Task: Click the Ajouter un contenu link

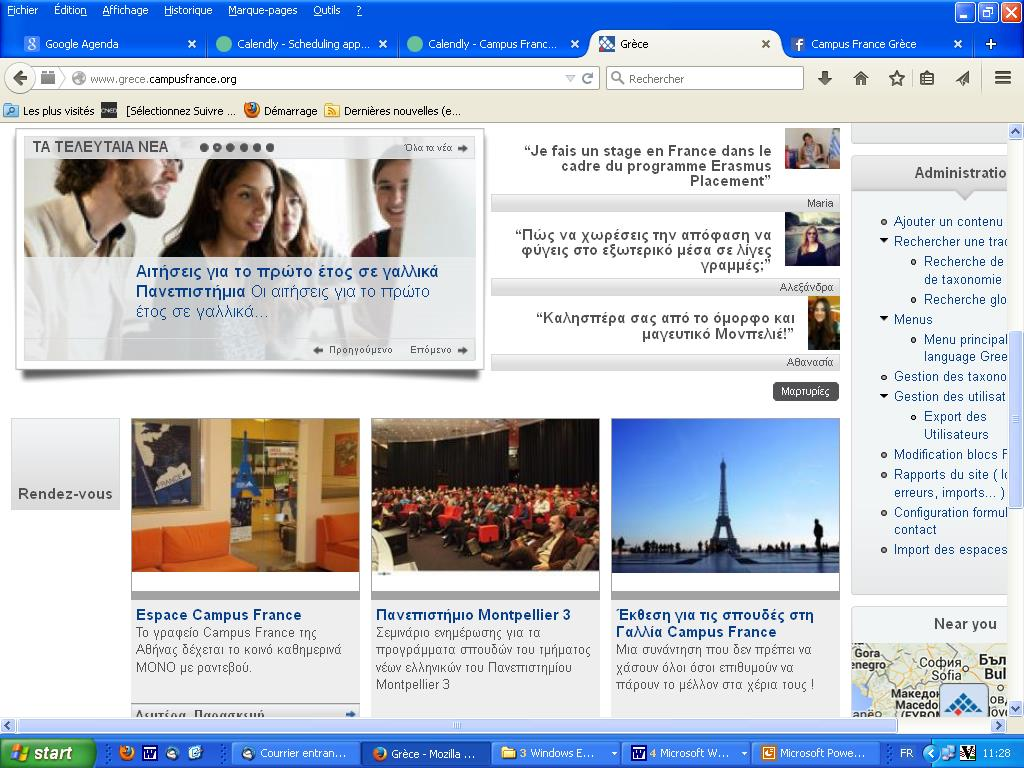Action: (948, 221)
